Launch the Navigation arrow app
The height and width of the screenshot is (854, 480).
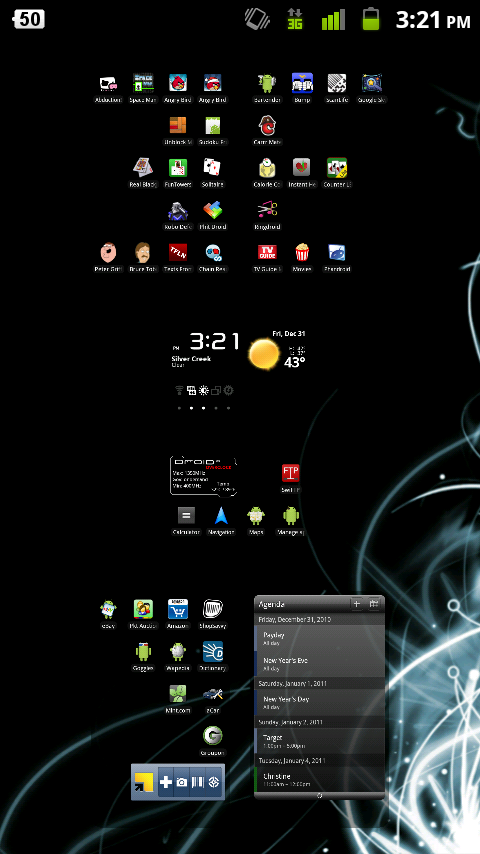pos(221,515)
